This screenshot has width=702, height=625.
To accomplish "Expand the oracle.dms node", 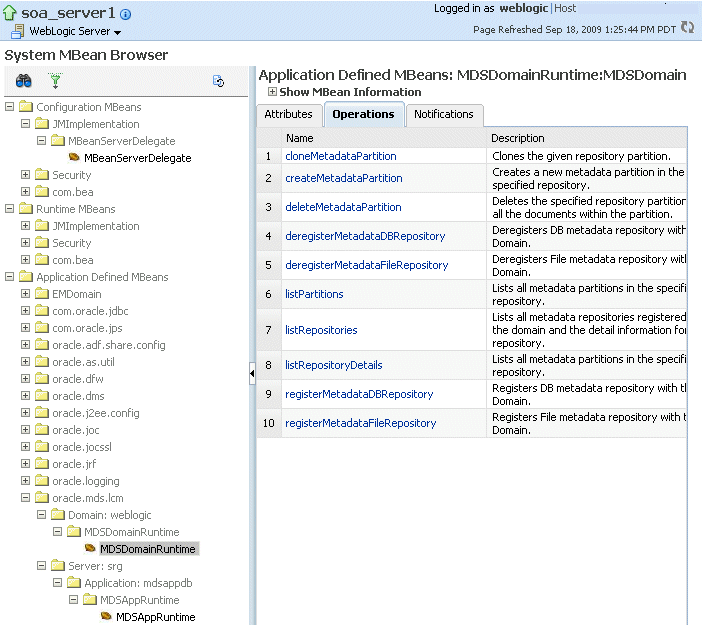I will click(26, 396).
